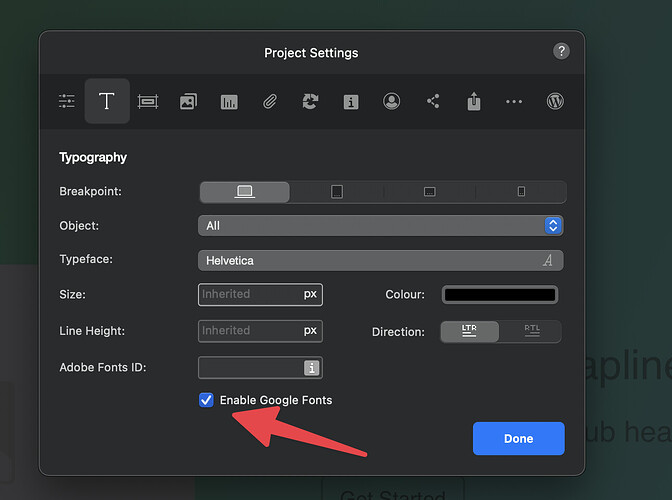The height and width of the screenshot is (500, 672).
Task: Open the Images settings tab
Action: (188, 102)
